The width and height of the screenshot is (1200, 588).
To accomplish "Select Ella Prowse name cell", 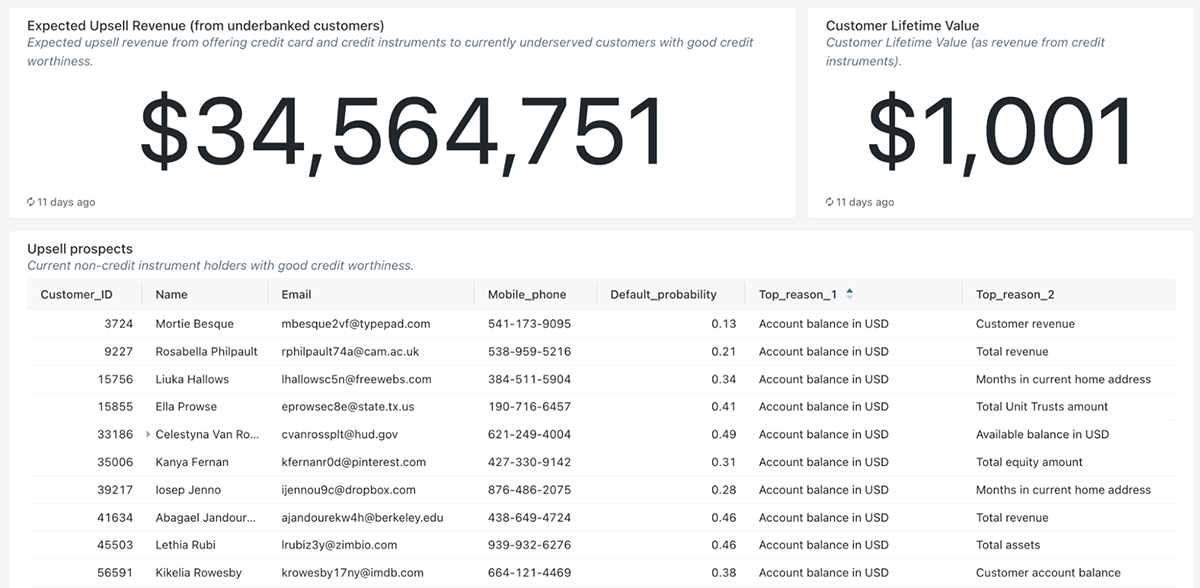I will [x=186, y=407].
